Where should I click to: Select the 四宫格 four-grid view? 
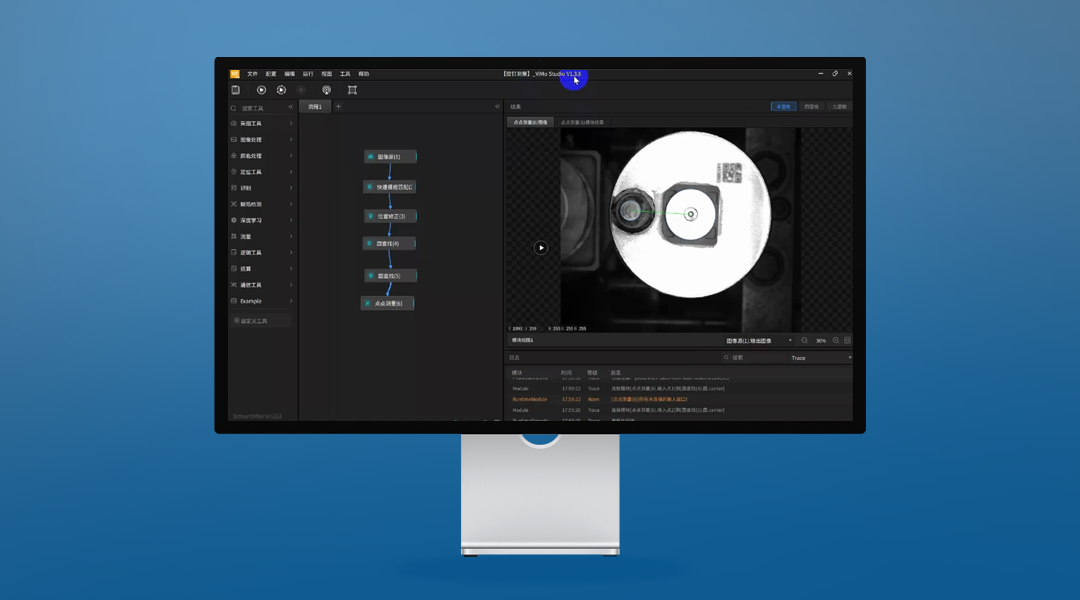[x=811, y=107]
